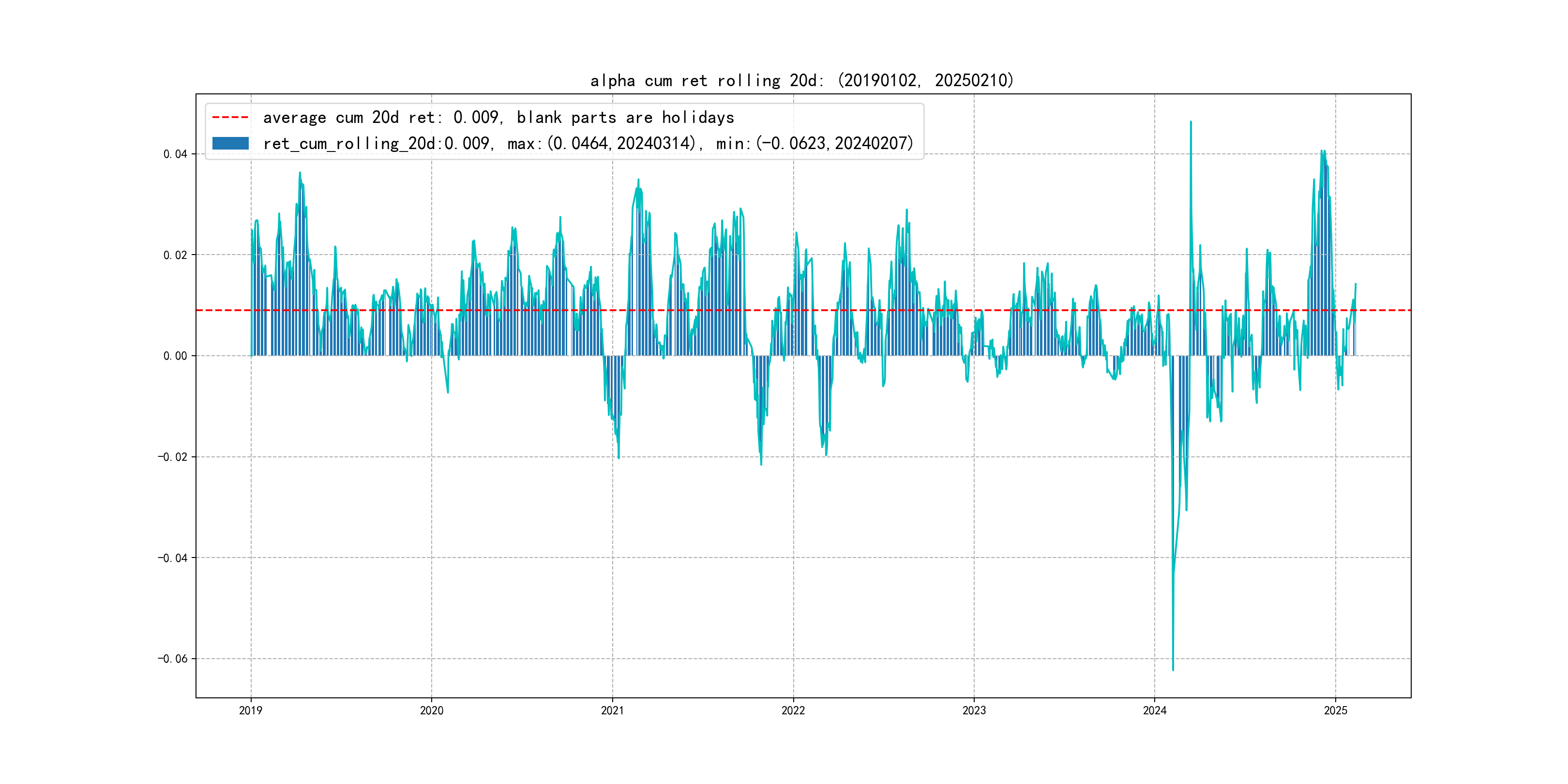Click the 2021 x-axis tick label
1568x784 pixels.
tap(612, 710)
